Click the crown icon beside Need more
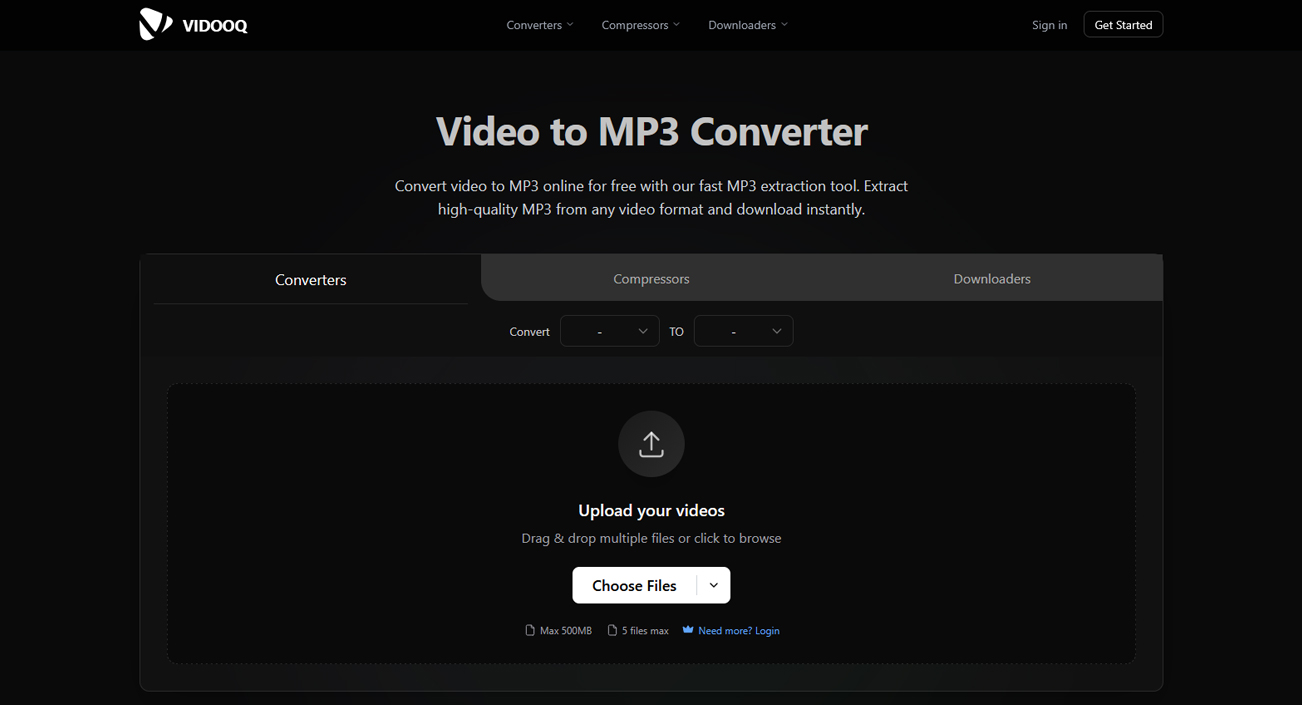 (688, 630)
